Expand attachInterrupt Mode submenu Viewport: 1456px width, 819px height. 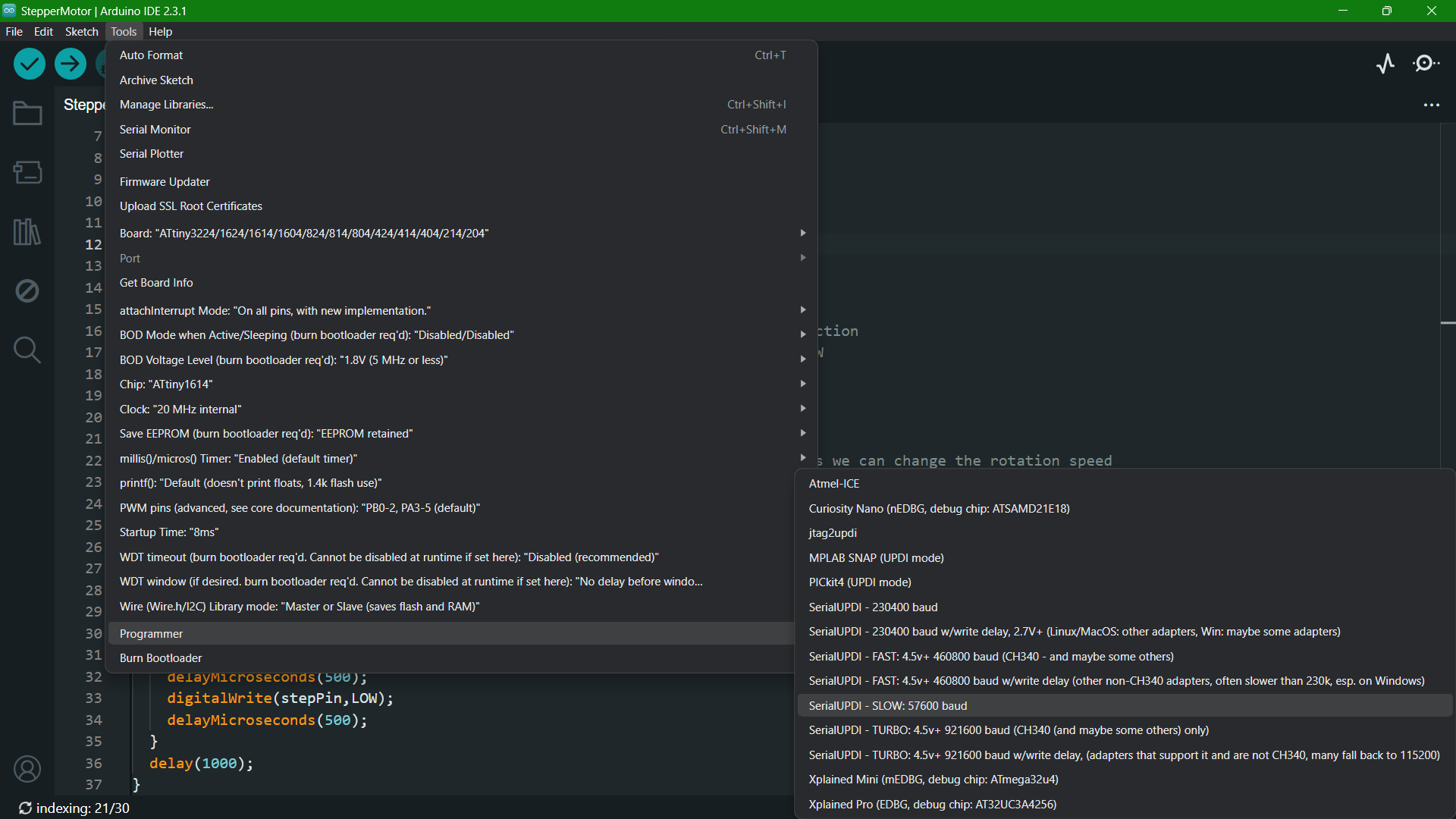[461, 311]
